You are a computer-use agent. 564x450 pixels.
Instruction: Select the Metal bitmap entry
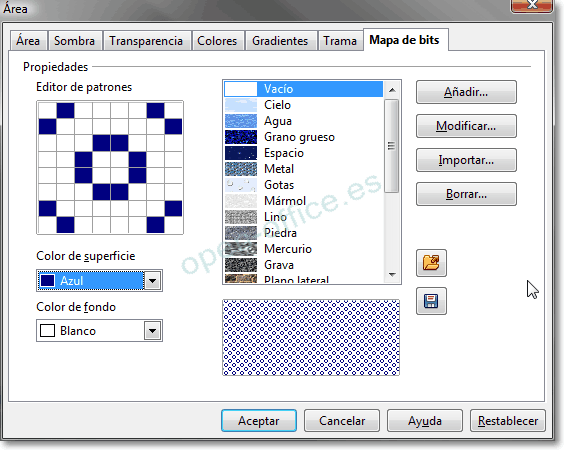(x=304, y=169)
